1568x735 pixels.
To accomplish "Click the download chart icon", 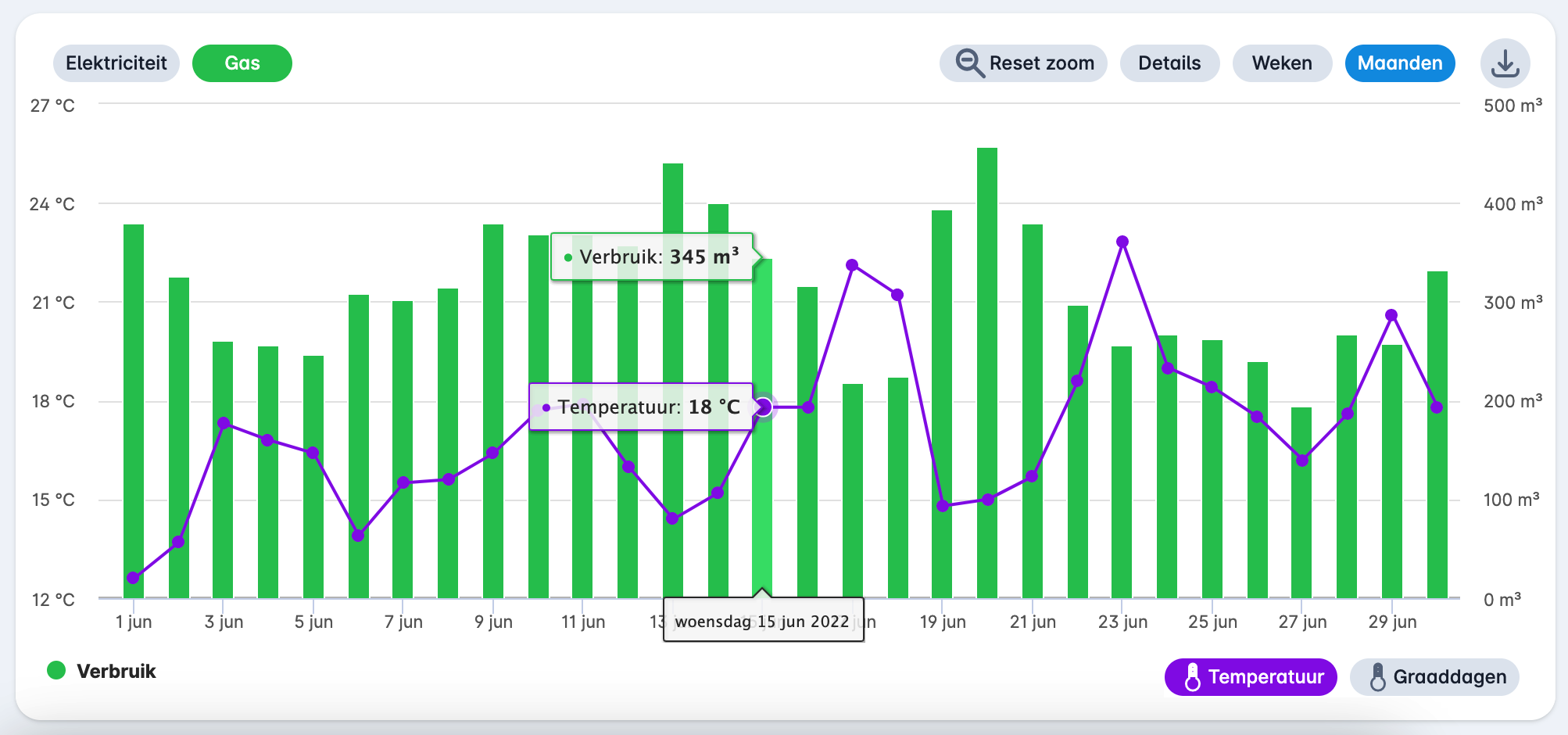I will click(1505, 63).
